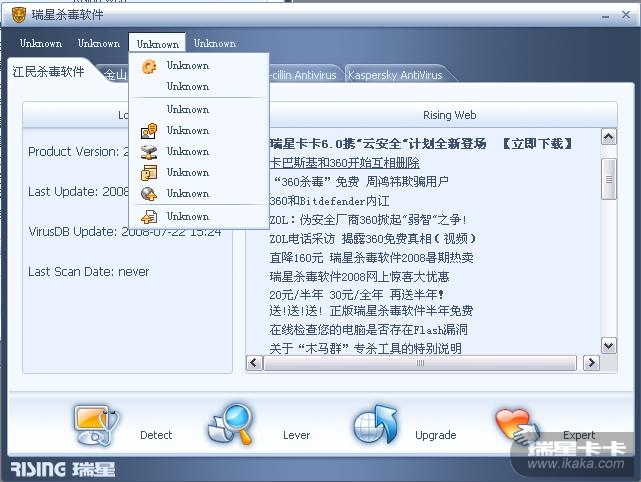641x482 pixels.
Task: Click the news list scroll-down arrow
Action: pyautogui.click(x=609, y=346)
